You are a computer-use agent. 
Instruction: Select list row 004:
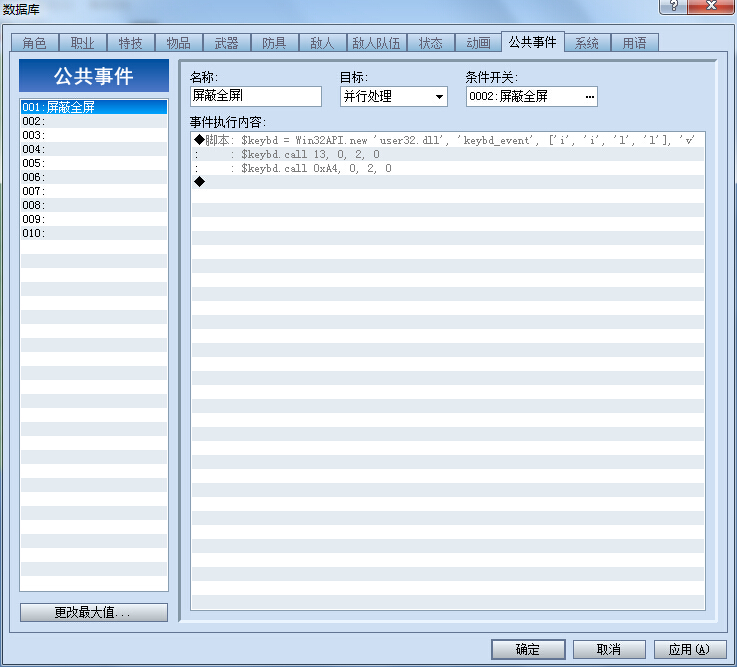94,149
